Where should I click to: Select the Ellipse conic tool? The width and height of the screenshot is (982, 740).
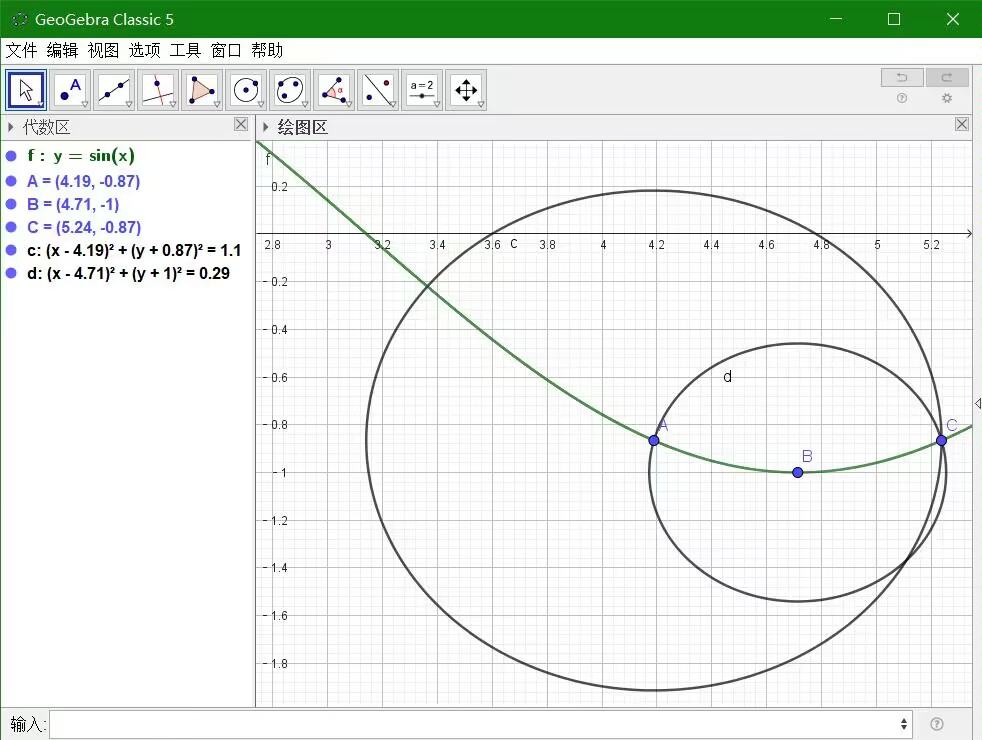pyautogui.click(x=290, y=90)
